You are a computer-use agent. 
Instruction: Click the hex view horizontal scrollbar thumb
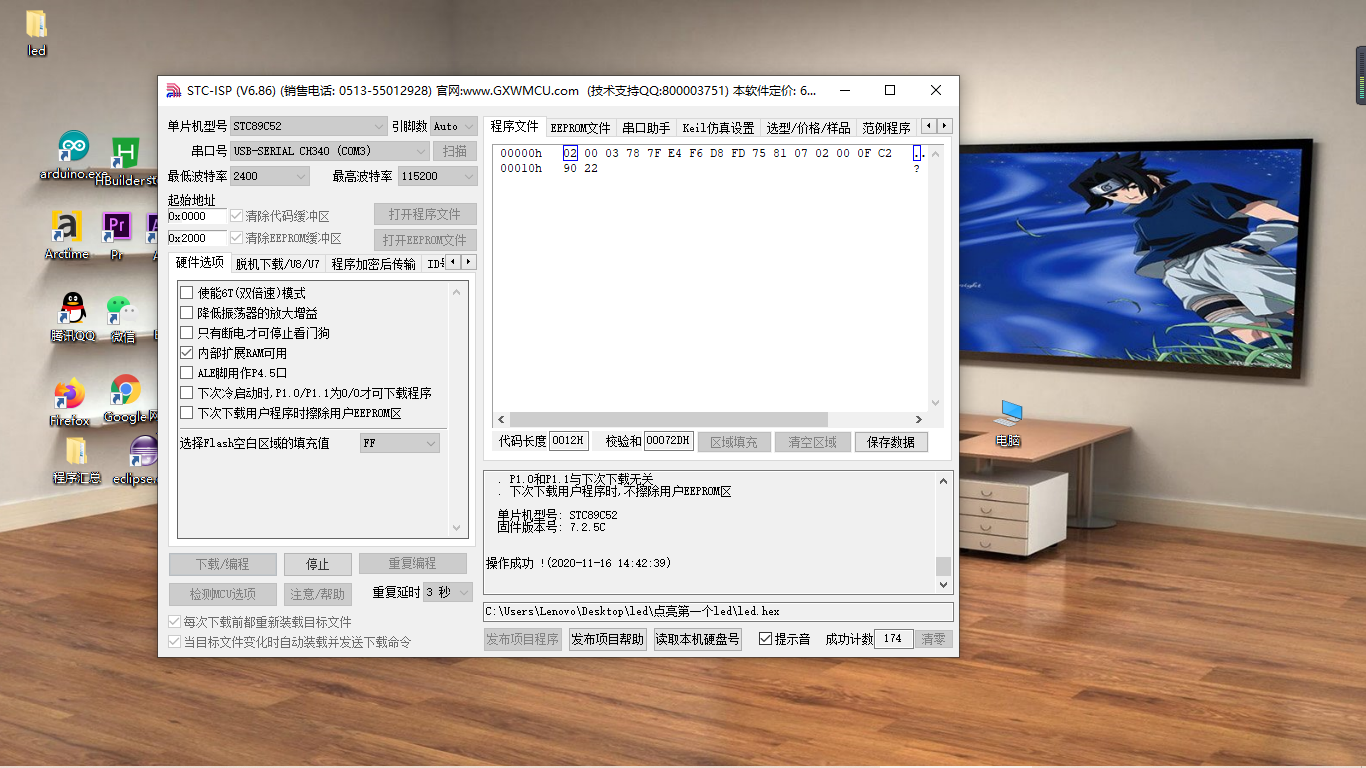coord(668,420)
